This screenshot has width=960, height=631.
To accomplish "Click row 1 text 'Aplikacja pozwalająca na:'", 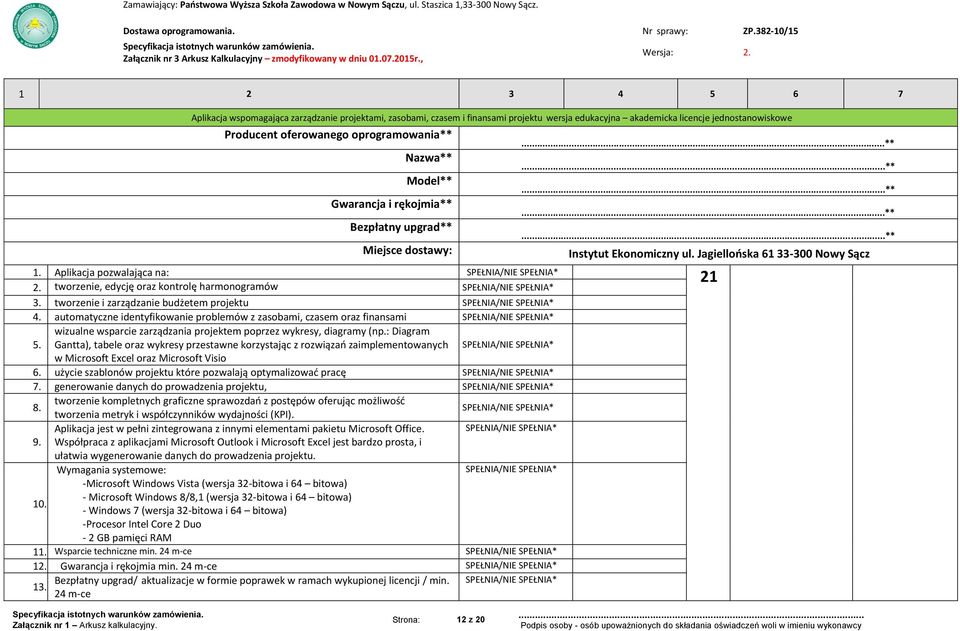I will tap(111, 273).
